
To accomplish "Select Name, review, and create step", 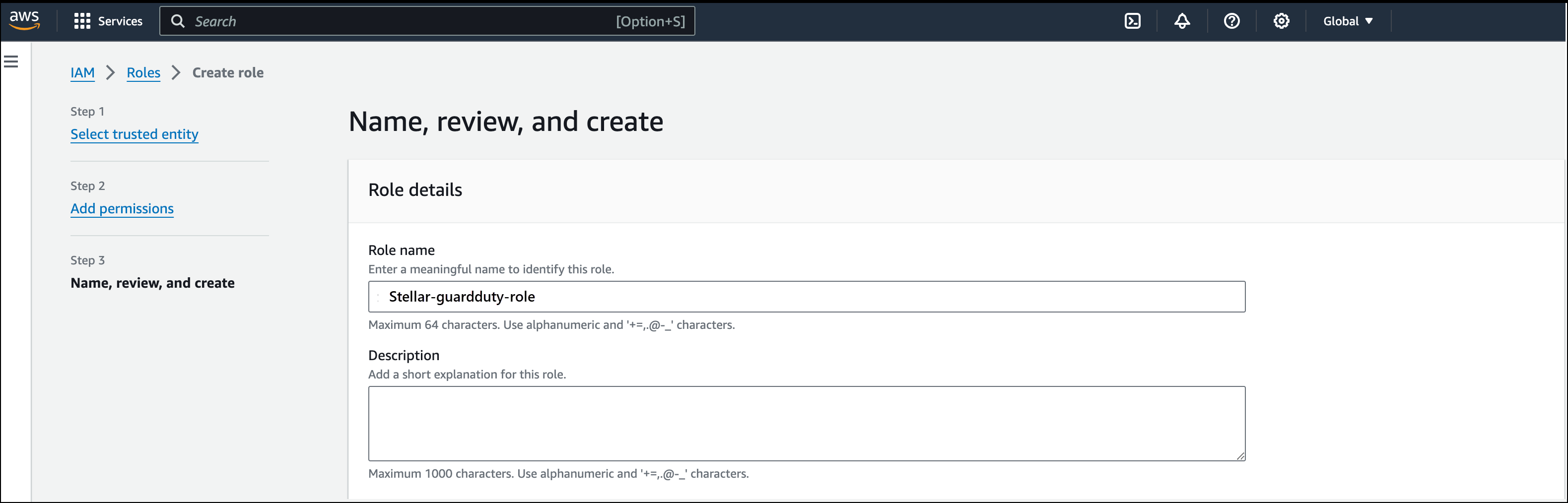I will click(152, 283).
